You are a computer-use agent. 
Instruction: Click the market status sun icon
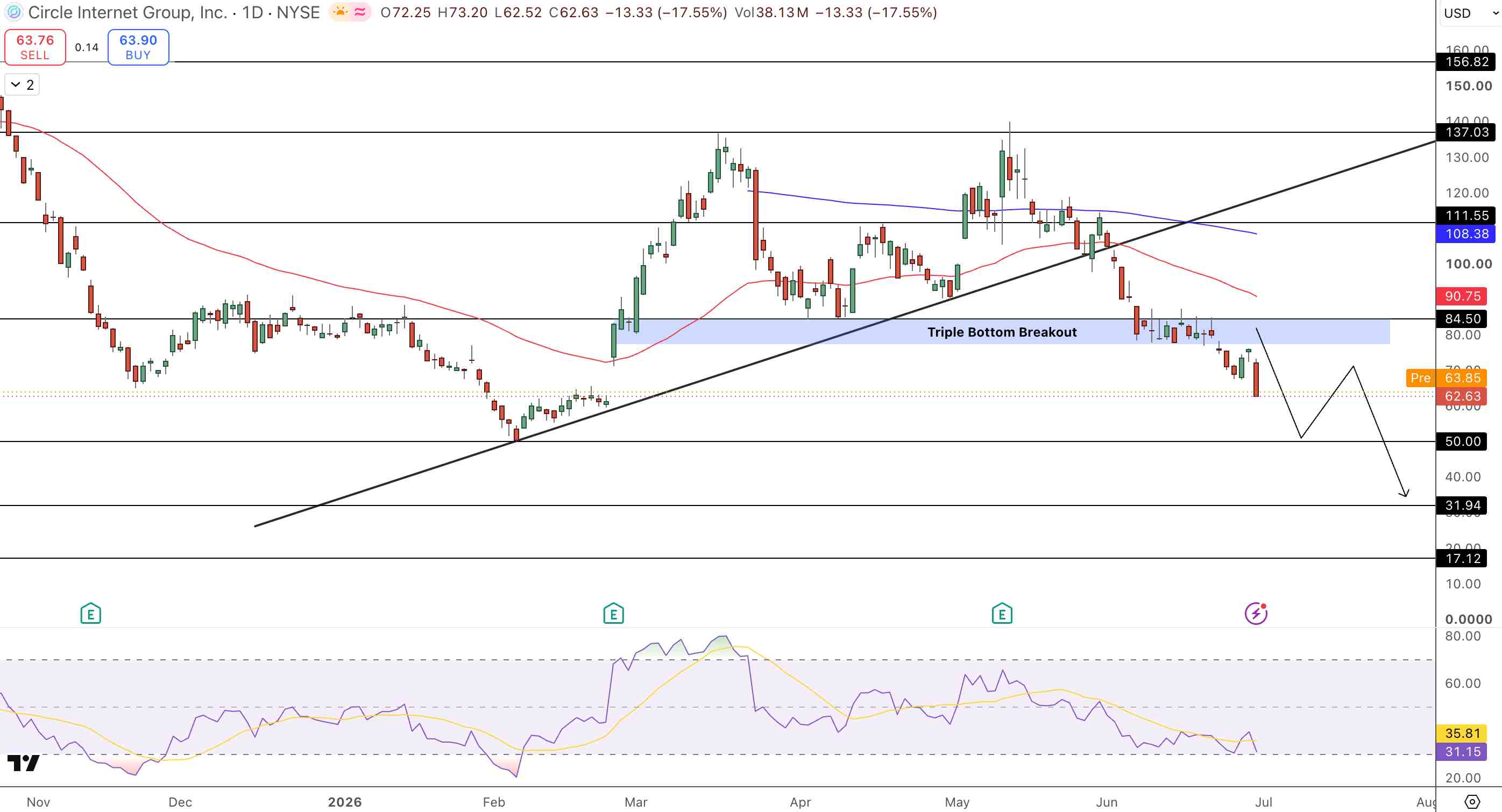coord(341,12)
